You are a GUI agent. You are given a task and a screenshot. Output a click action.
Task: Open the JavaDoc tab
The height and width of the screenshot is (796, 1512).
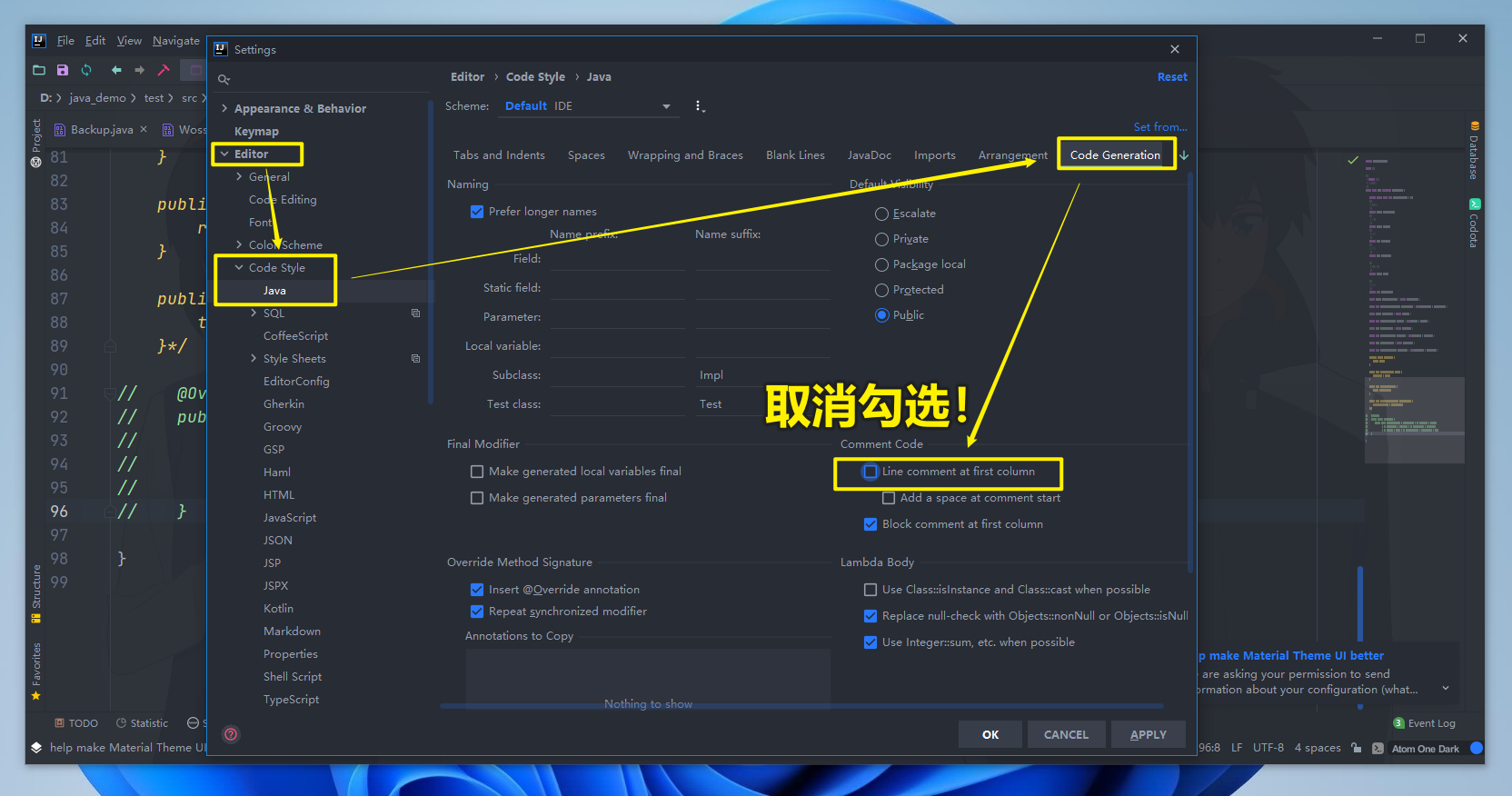[x=870, y=155]
